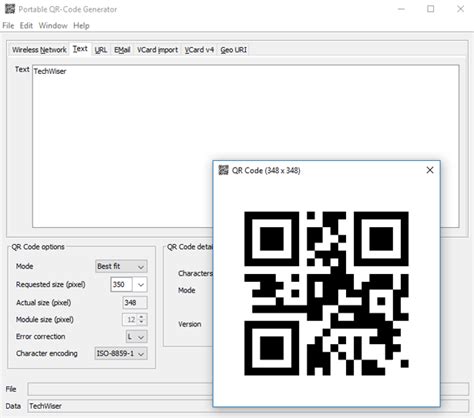Open the Error correction L dropdown

[x=136, y=337]
